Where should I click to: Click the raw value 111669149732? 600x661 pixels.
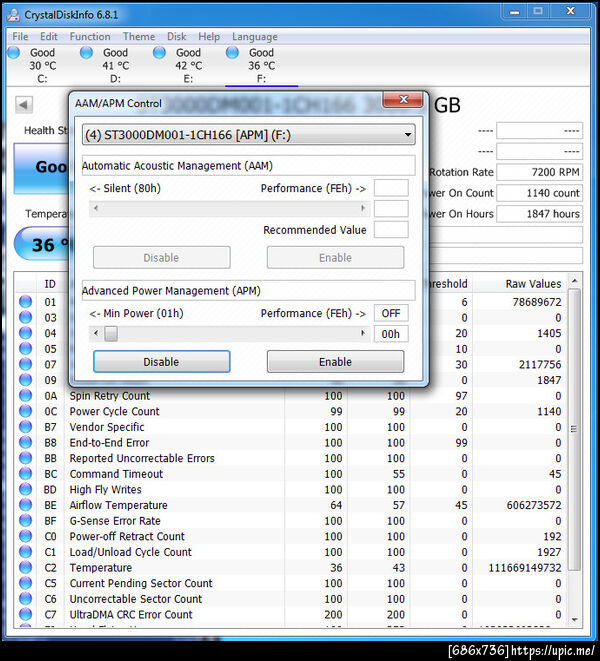pyautogui.click(x=525, y=568)
